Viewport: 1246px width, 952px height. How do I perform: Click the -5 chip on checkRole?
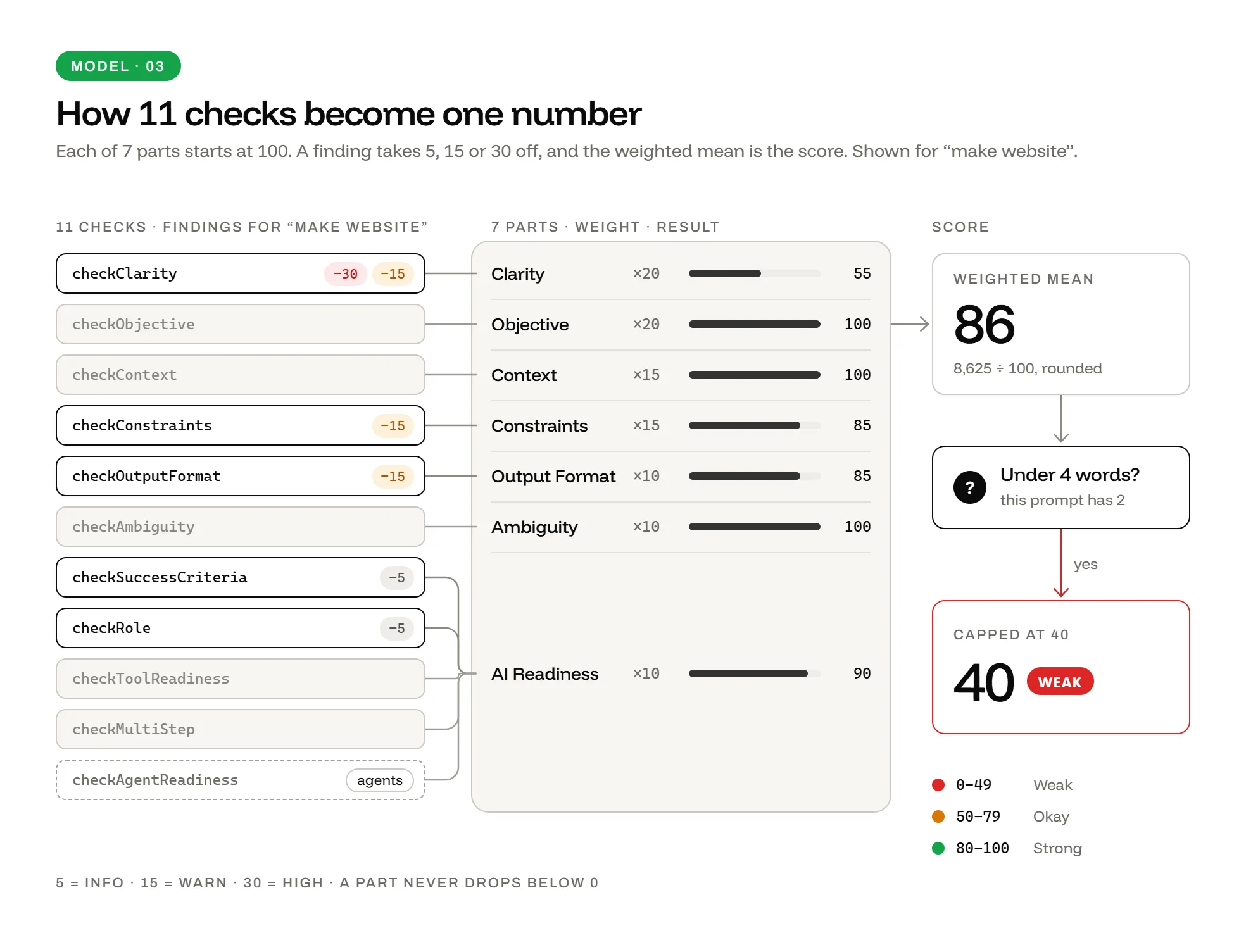pyautogui.click(x=397, y=629)
